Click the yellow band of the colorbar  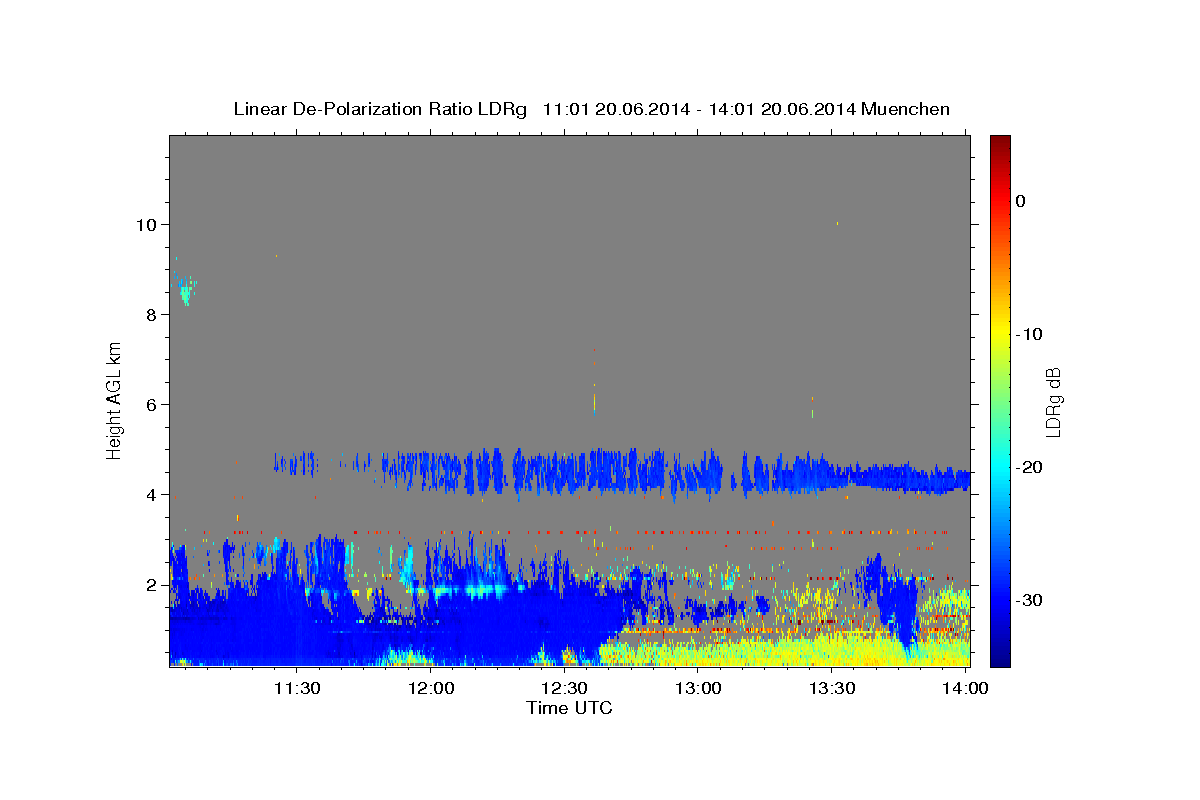(1000, 330)
